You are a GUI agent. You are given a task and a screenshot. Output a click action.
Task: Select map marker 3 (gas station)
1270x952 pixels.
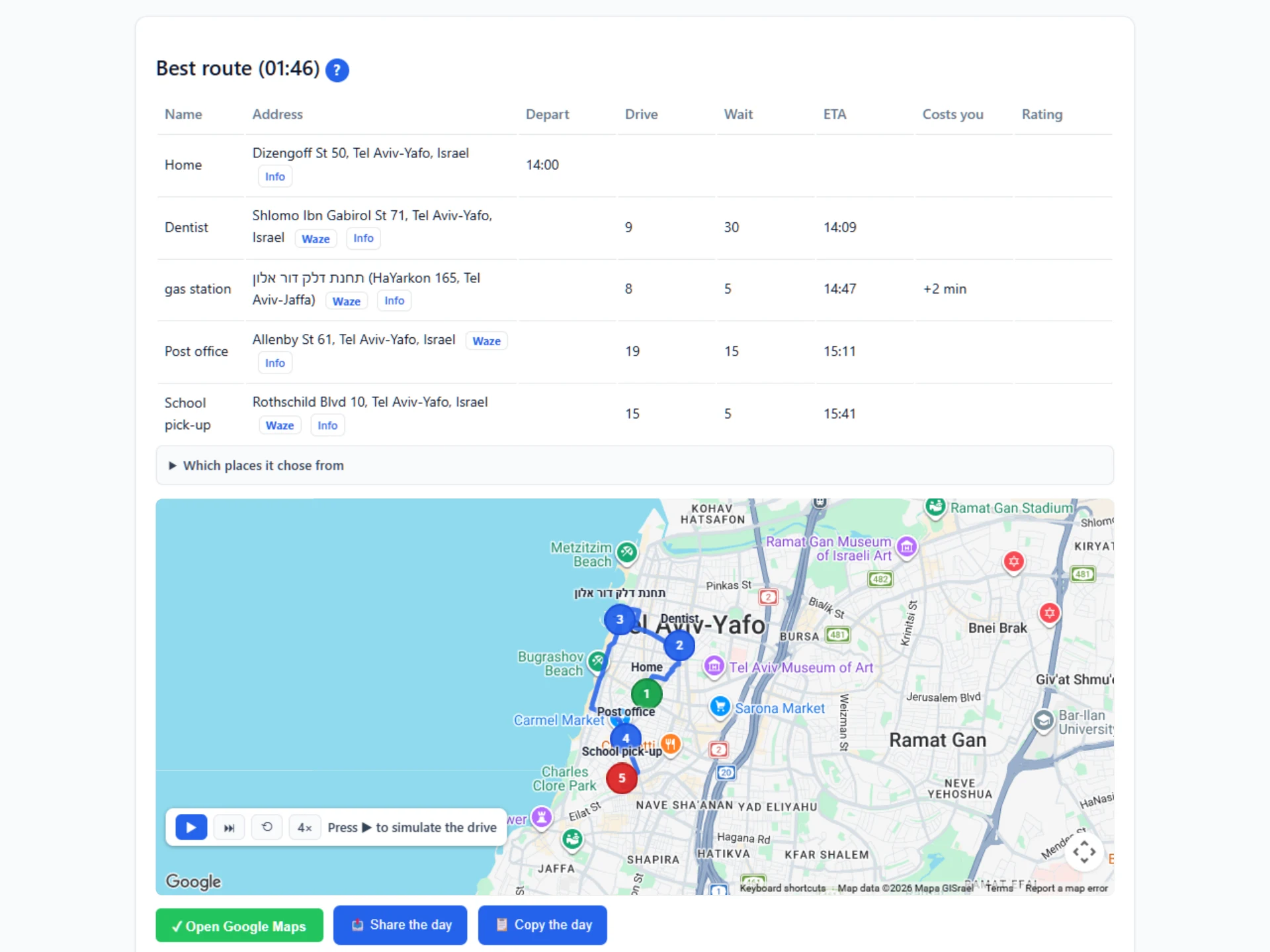click(620, 619)
